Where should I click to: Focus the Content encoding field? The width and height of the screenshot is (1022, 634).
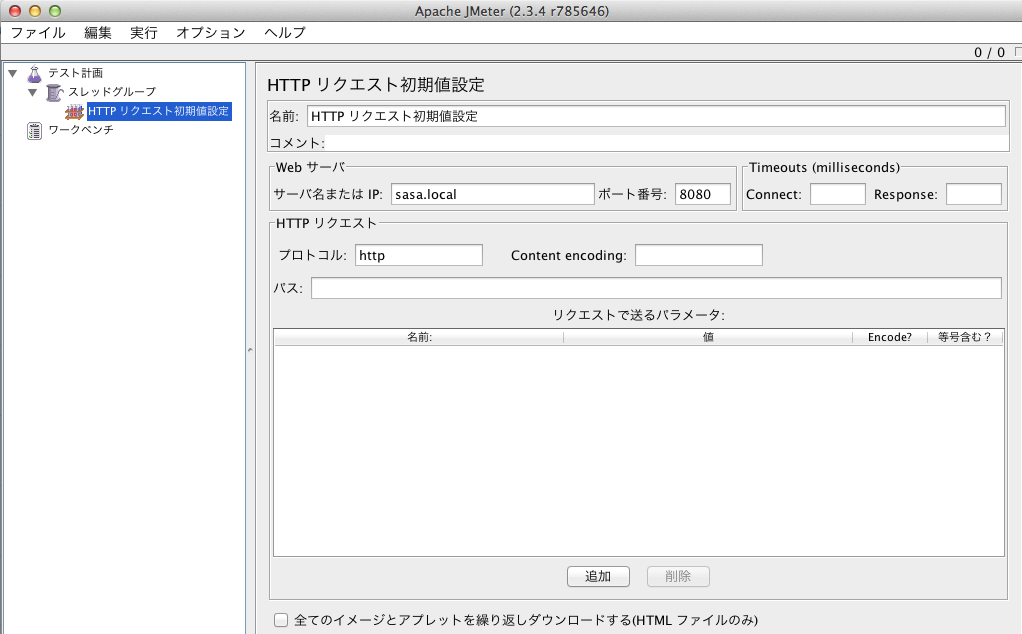(698, 255)
